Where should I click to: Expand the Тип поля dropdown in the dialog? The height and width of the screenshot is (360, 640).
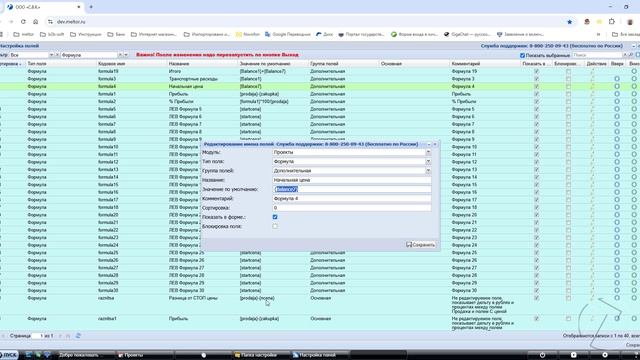(x=428, y=161)
